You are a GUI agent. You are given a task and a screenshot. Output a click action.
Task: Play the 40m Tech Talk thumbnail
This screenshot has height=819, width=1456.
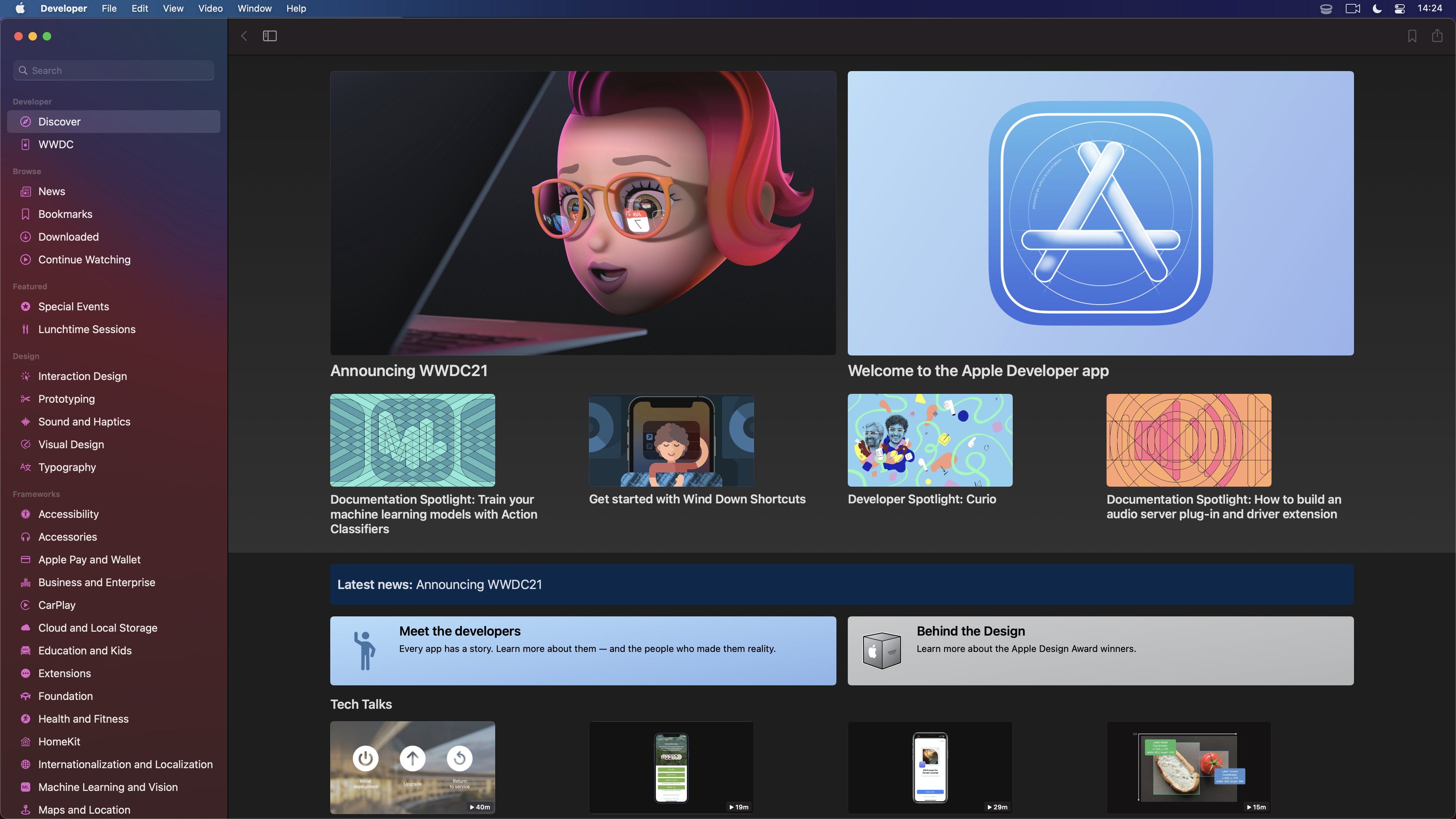[412, 767]
